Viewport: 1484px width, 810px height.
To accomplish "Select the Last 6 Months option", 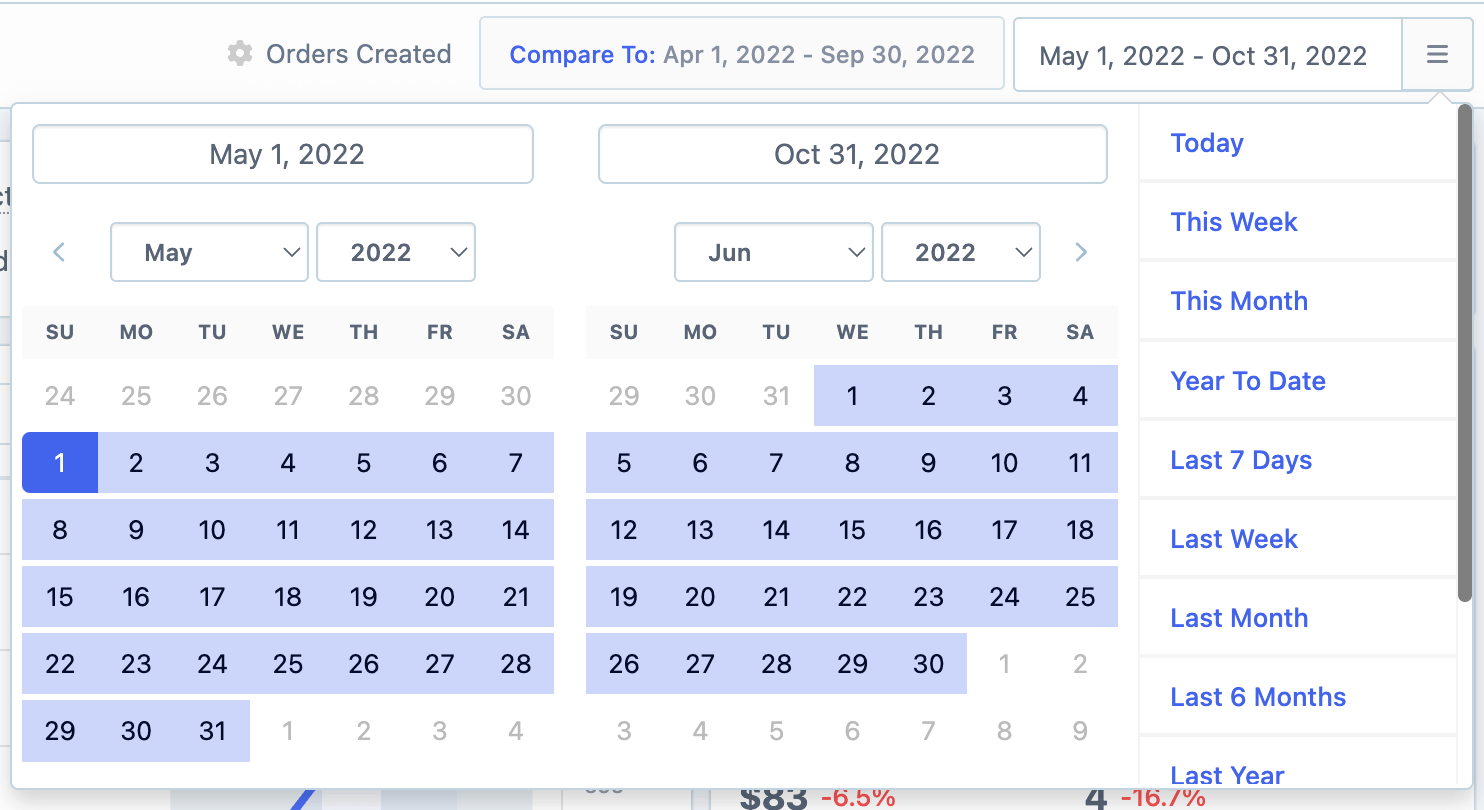I will [1257, 697].
